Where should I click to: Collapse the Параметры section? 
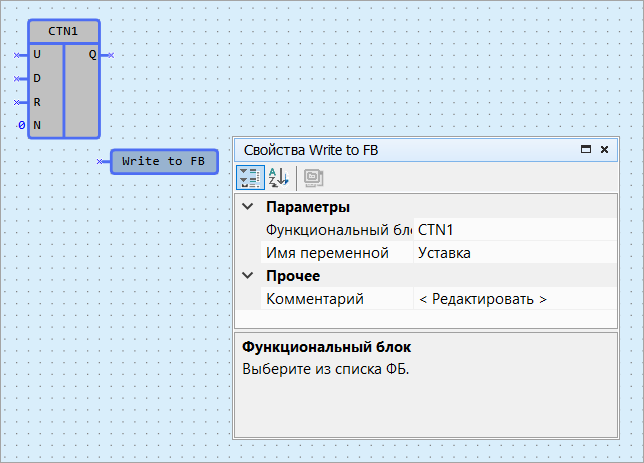[x=247, y=208]
